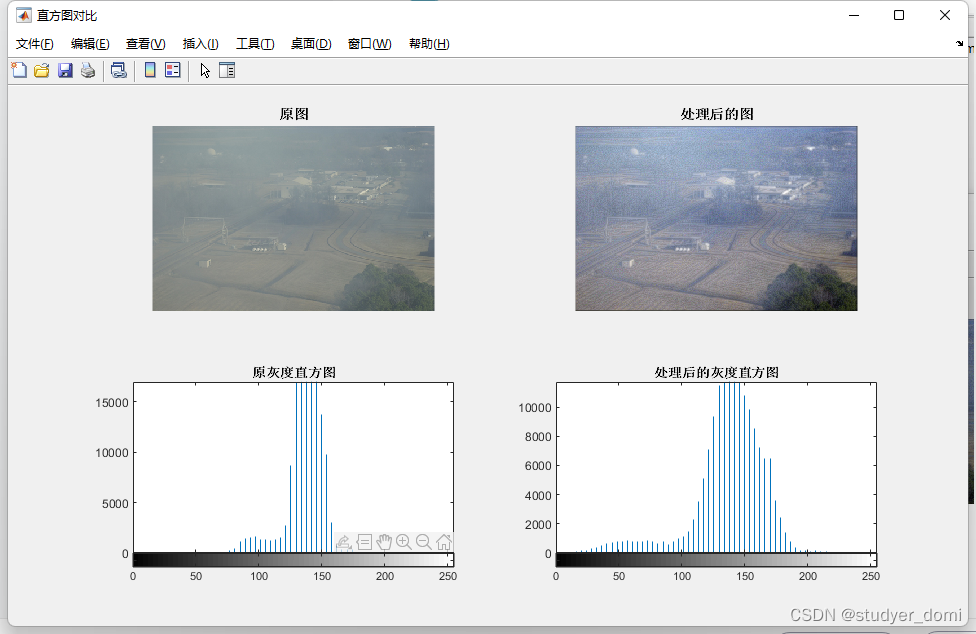Toggle the Insert Legend tool
The height and width of the screenshot is (634, 976).
[173, 70]
